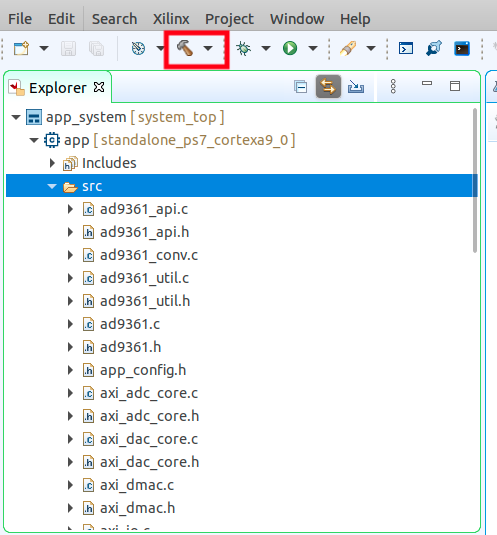The width and height of the screenshot is (497, 535).
Task: Open the Project menu
Action: click(229, 19)
